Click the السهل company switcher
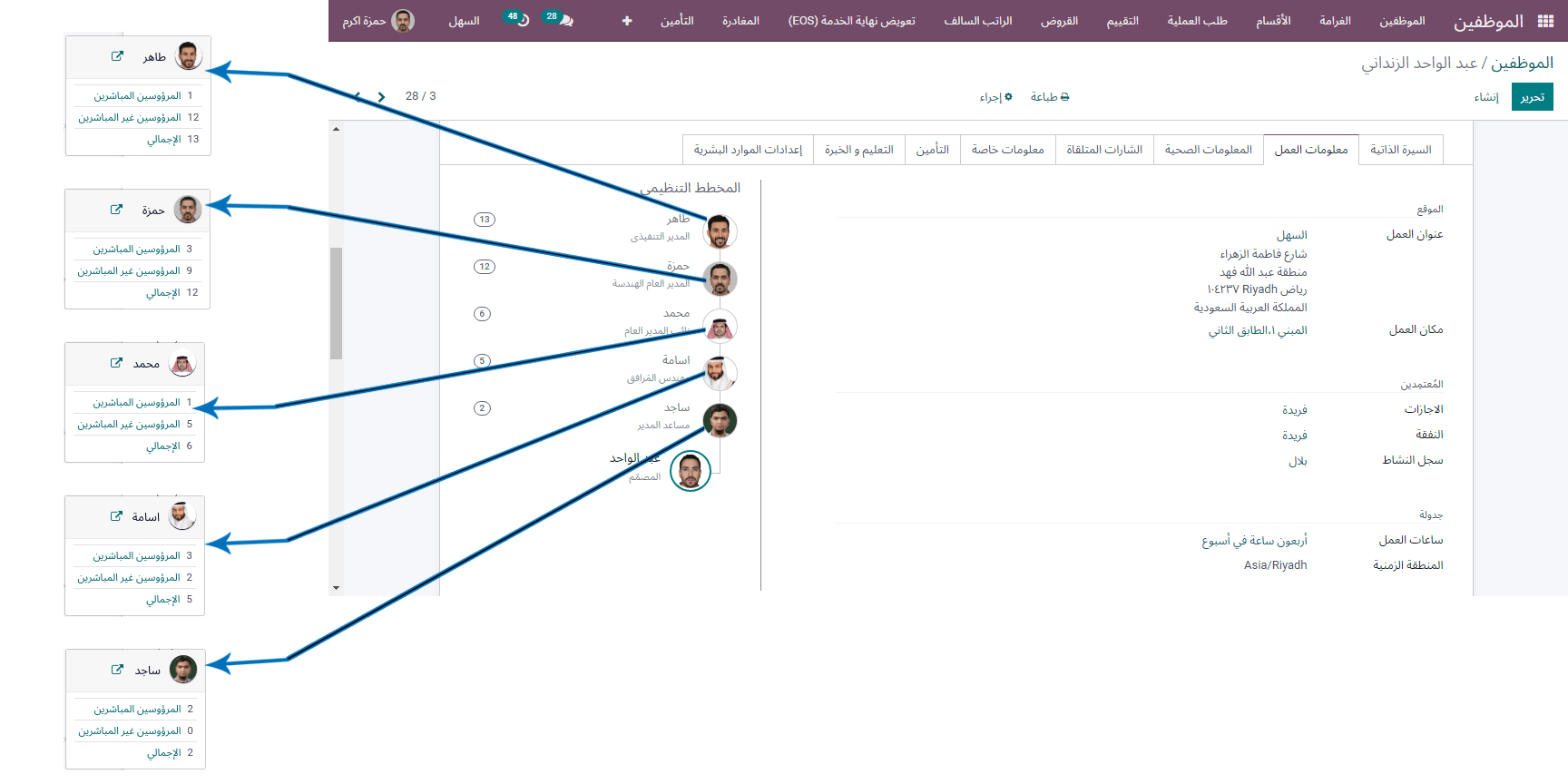 (464, 21)
